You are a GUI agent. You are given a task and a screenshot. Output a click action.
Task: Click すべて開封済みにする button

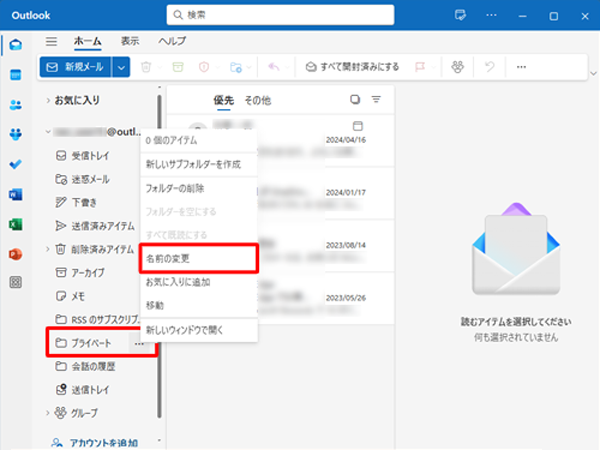tap(352, 67)
